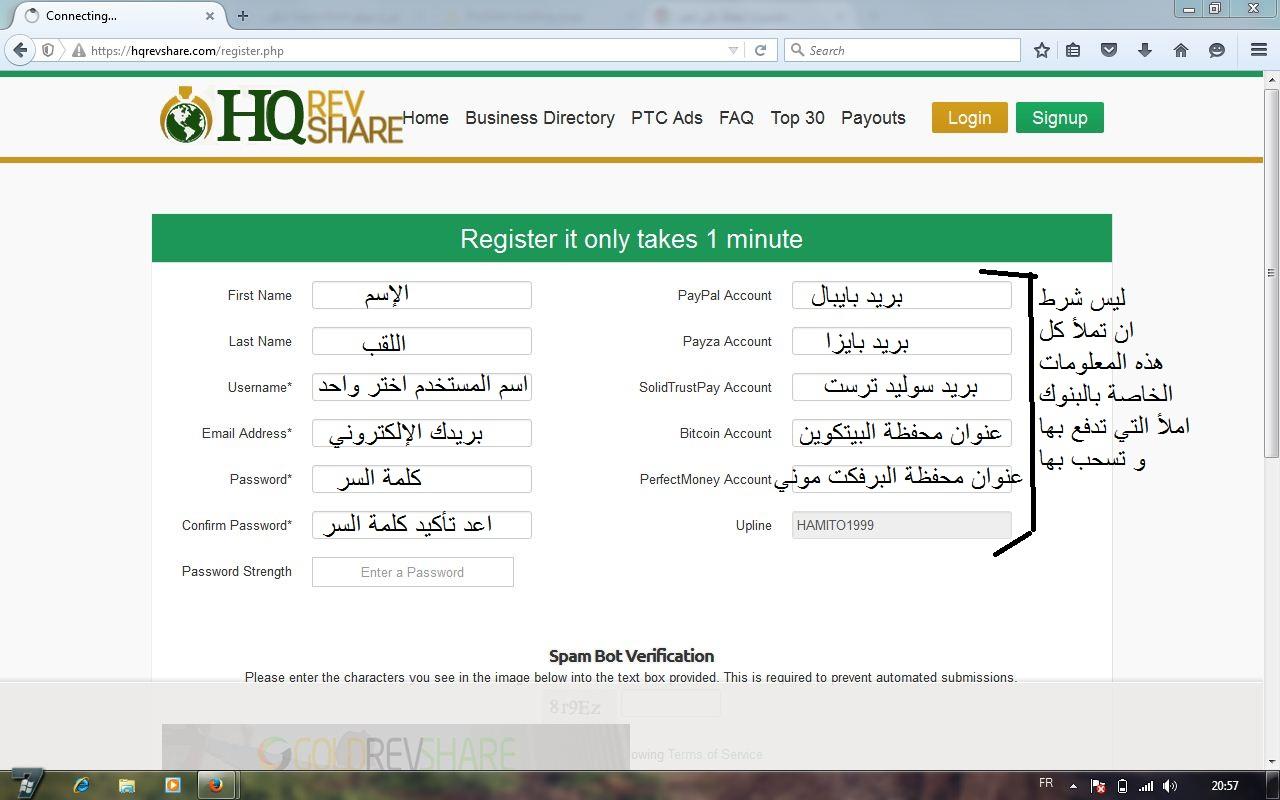Click the Password input field

click(421, 479)
